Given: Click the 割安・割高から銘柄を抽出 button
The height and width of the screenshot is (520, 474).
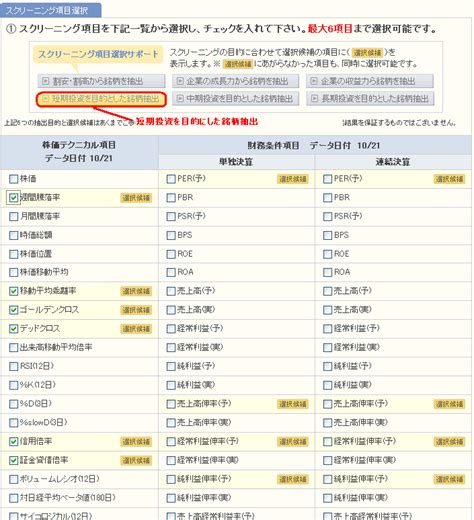Looking at the screenshot, I should pyautogui.click(x=101, y=81).
